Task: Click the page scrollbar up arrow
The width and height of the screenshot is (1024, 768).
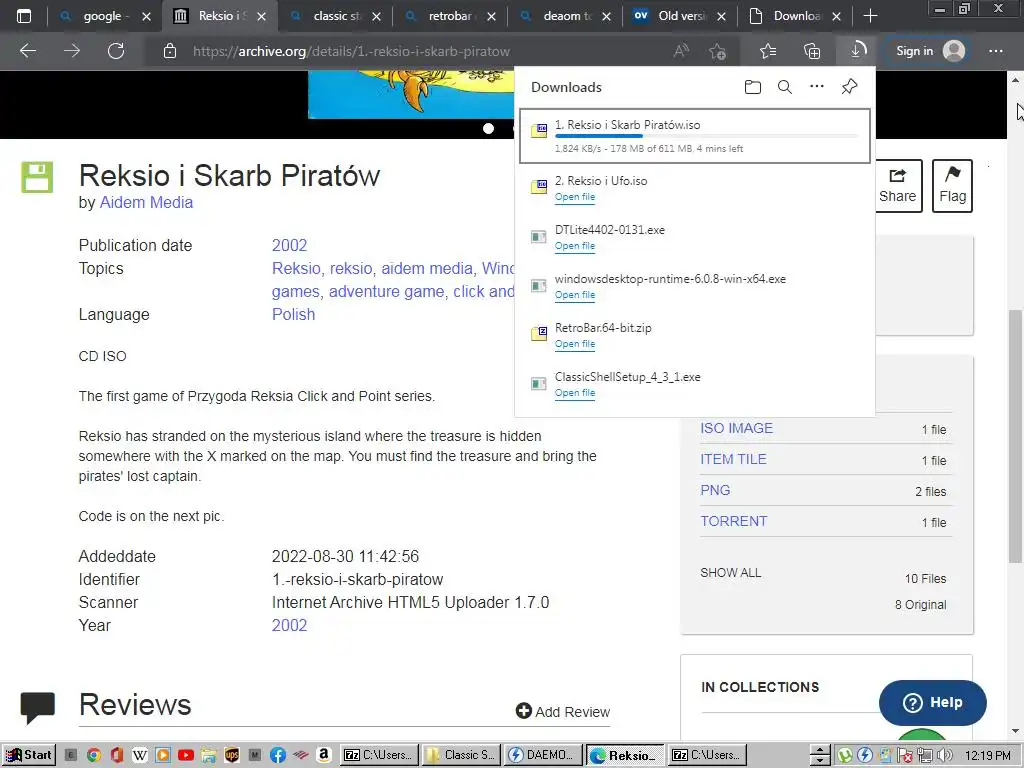Action: click(1016, 80)
